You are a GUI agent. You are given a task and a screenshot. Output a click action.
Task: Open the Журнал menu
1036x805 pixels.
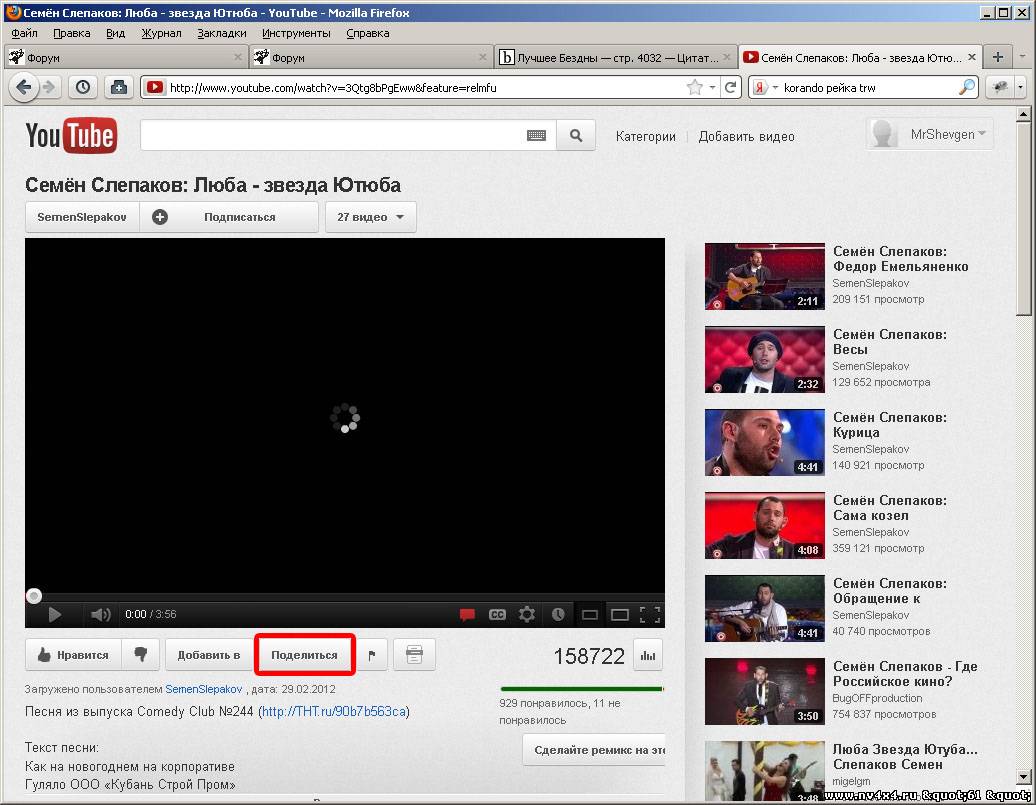click(161, 33)
